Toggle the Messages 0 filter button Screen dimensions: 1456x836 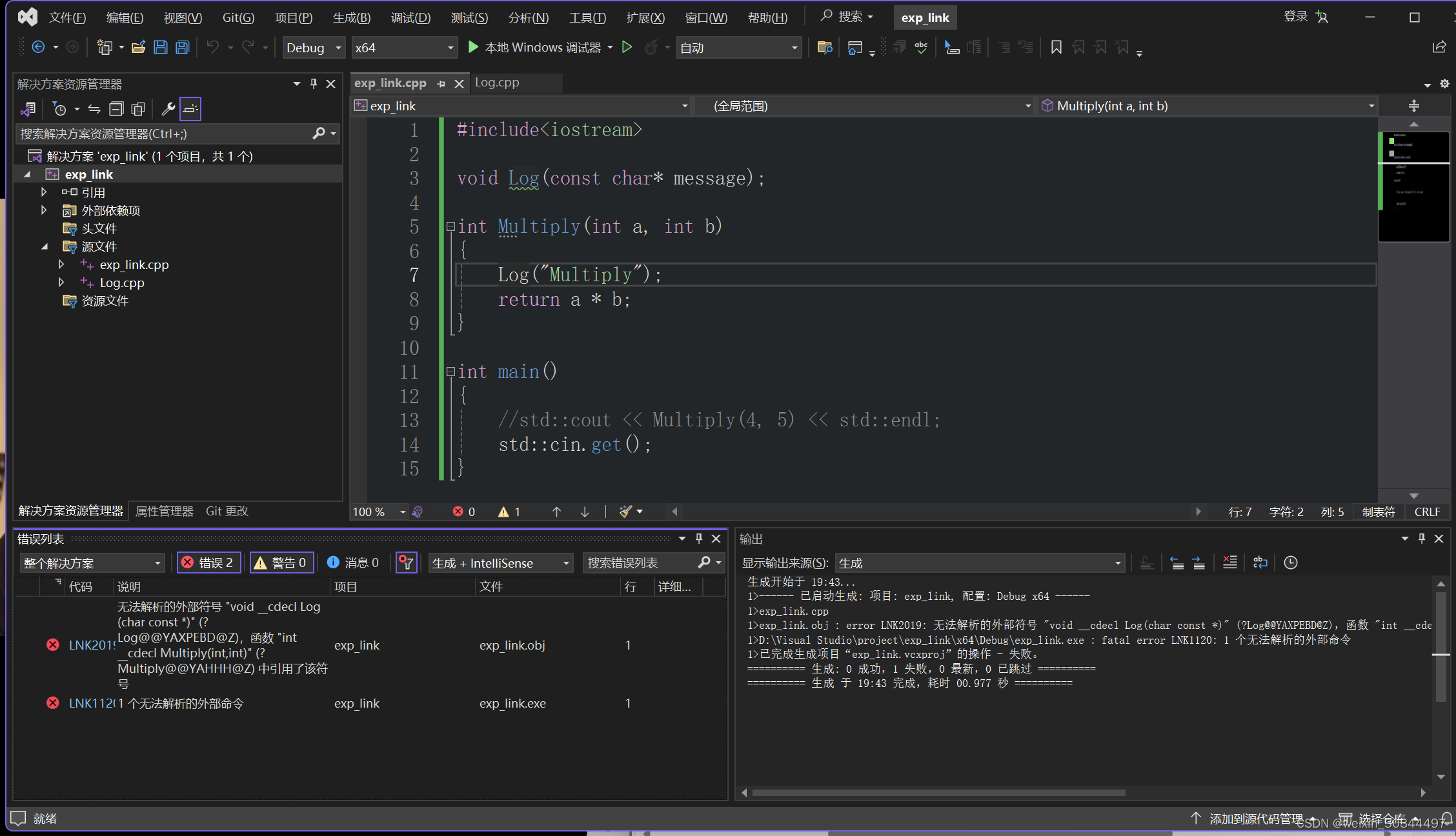tap(353, 562)
